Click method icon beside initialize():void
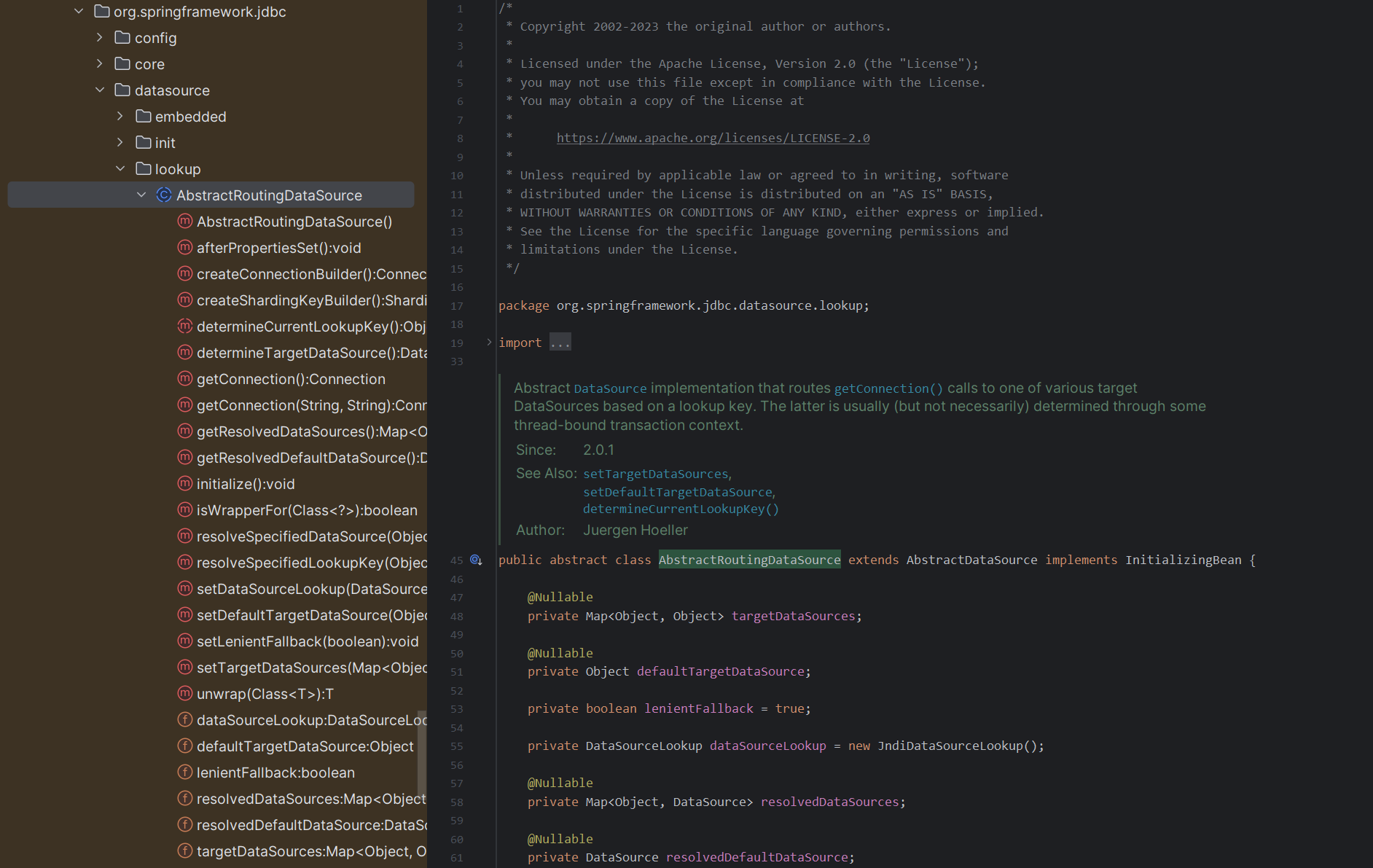1373x868 pixels. pos(185,483)
